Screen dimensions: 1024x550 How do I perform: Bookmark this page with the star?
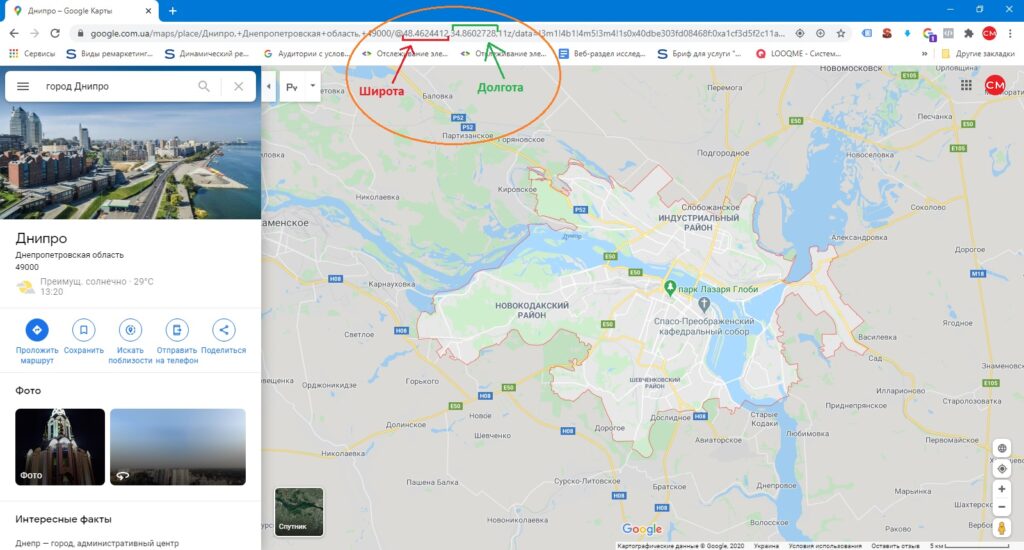click(841, 32)
